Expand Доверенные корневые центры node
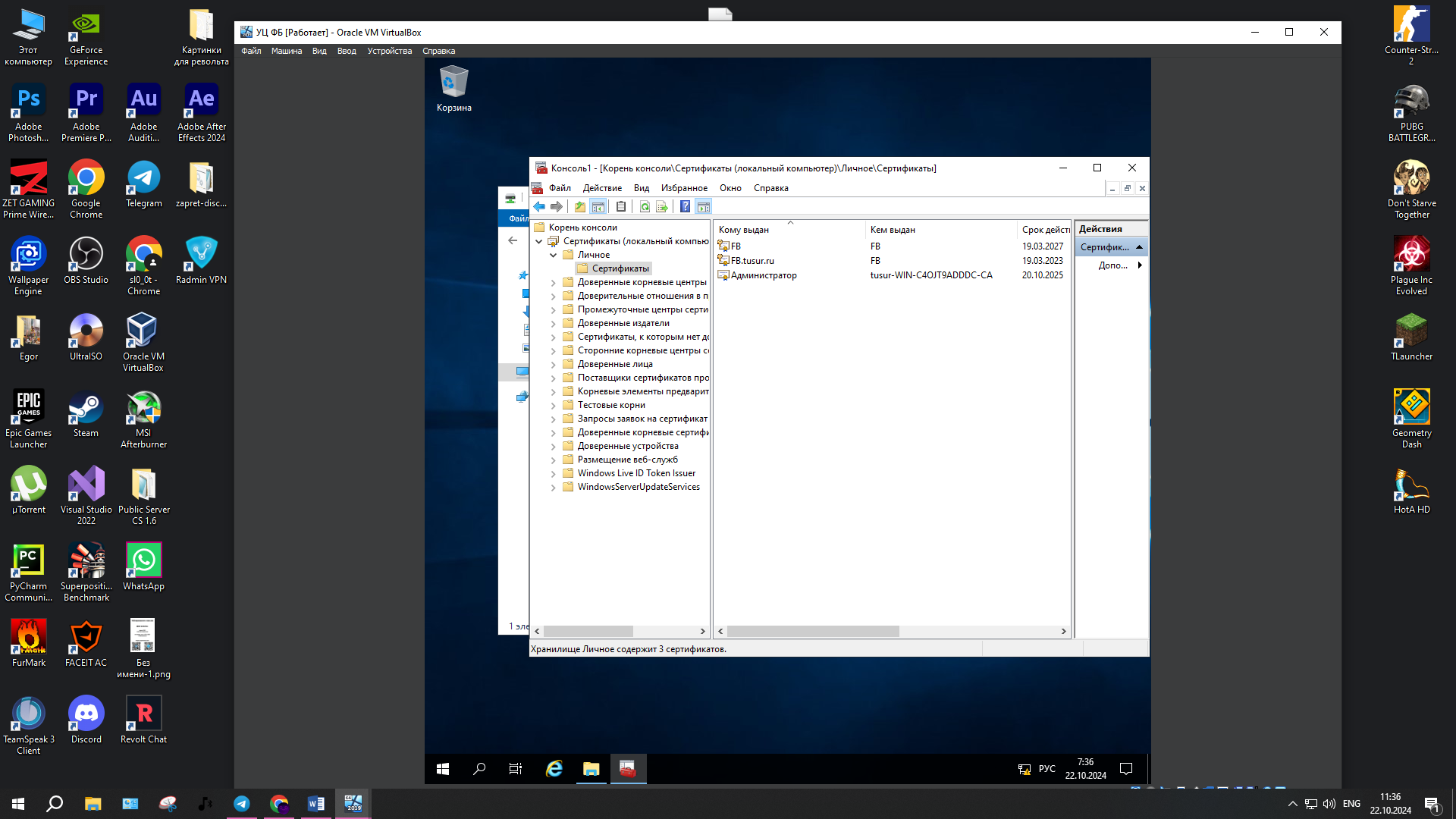The height and width of the screenshot is (819, 1456). coord(553,282)
